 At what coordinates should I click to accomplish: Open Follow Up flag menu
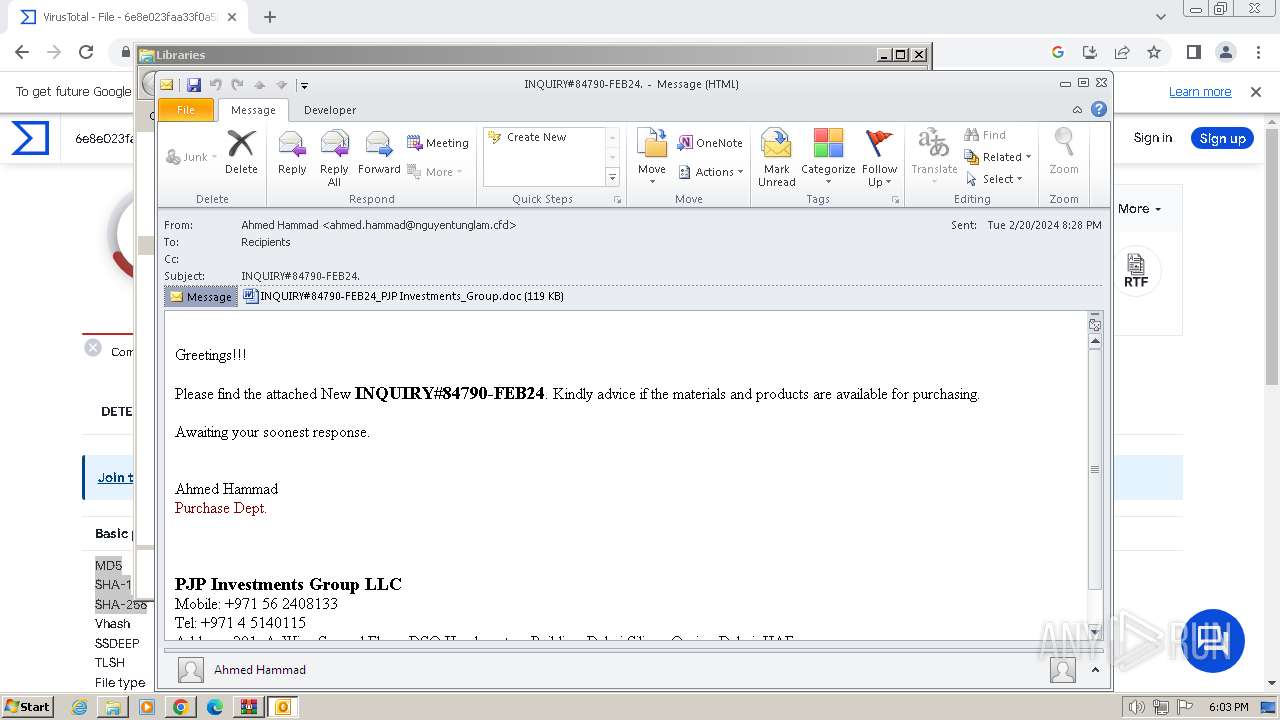[x=880, y=158]
